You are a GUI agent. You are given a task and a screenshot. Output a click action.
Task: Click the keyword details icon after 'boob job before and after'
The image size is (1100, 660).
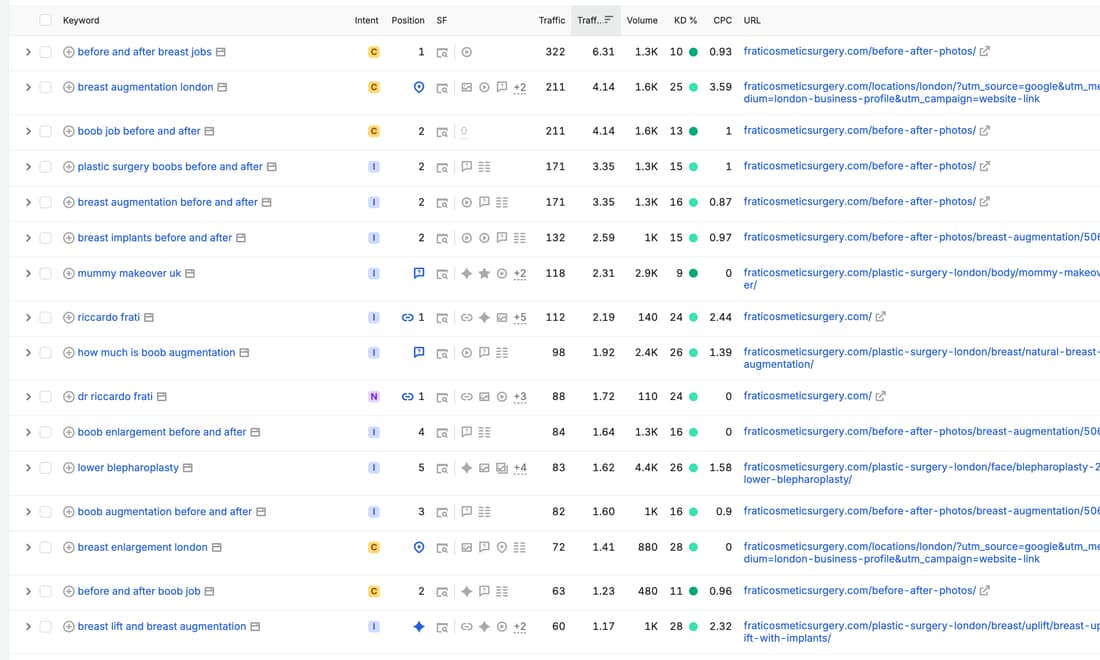209,131
